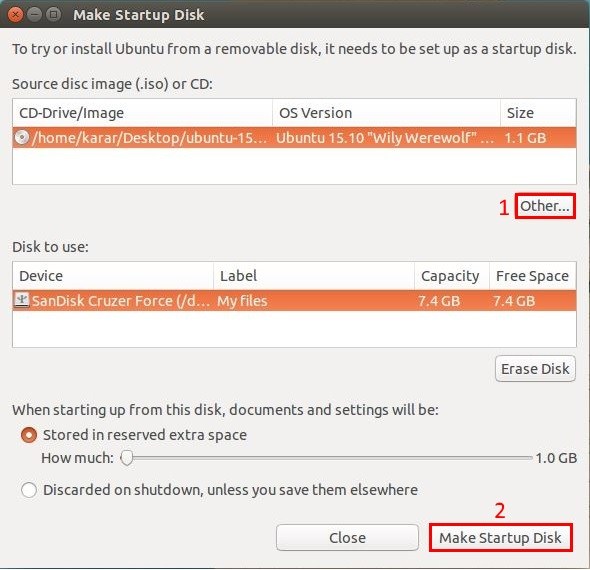The height and width of the screenshot is (570, 590).
Task: Click the Size column header
Action: point(538,113)
